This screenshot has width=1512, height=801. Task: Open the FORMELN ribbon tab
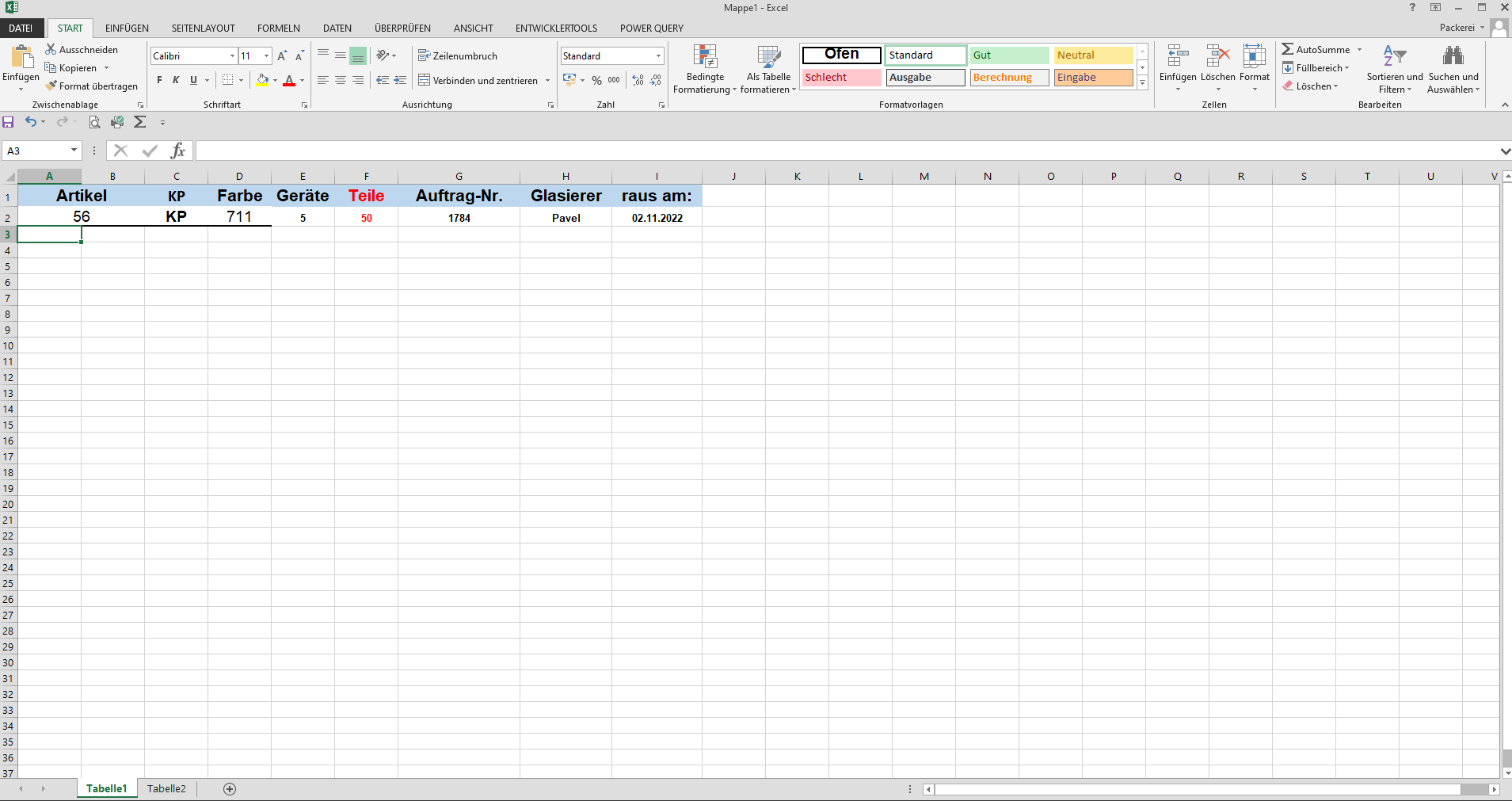[279, 28]
